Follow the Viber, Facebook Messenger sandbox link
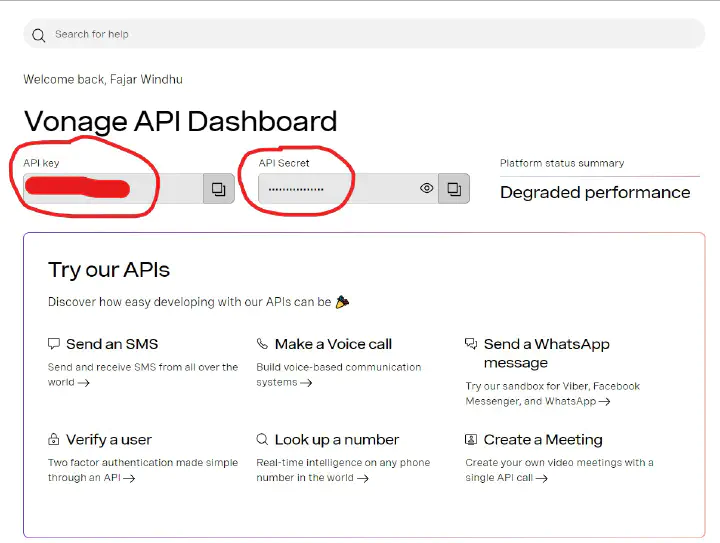 coord(552,393)
